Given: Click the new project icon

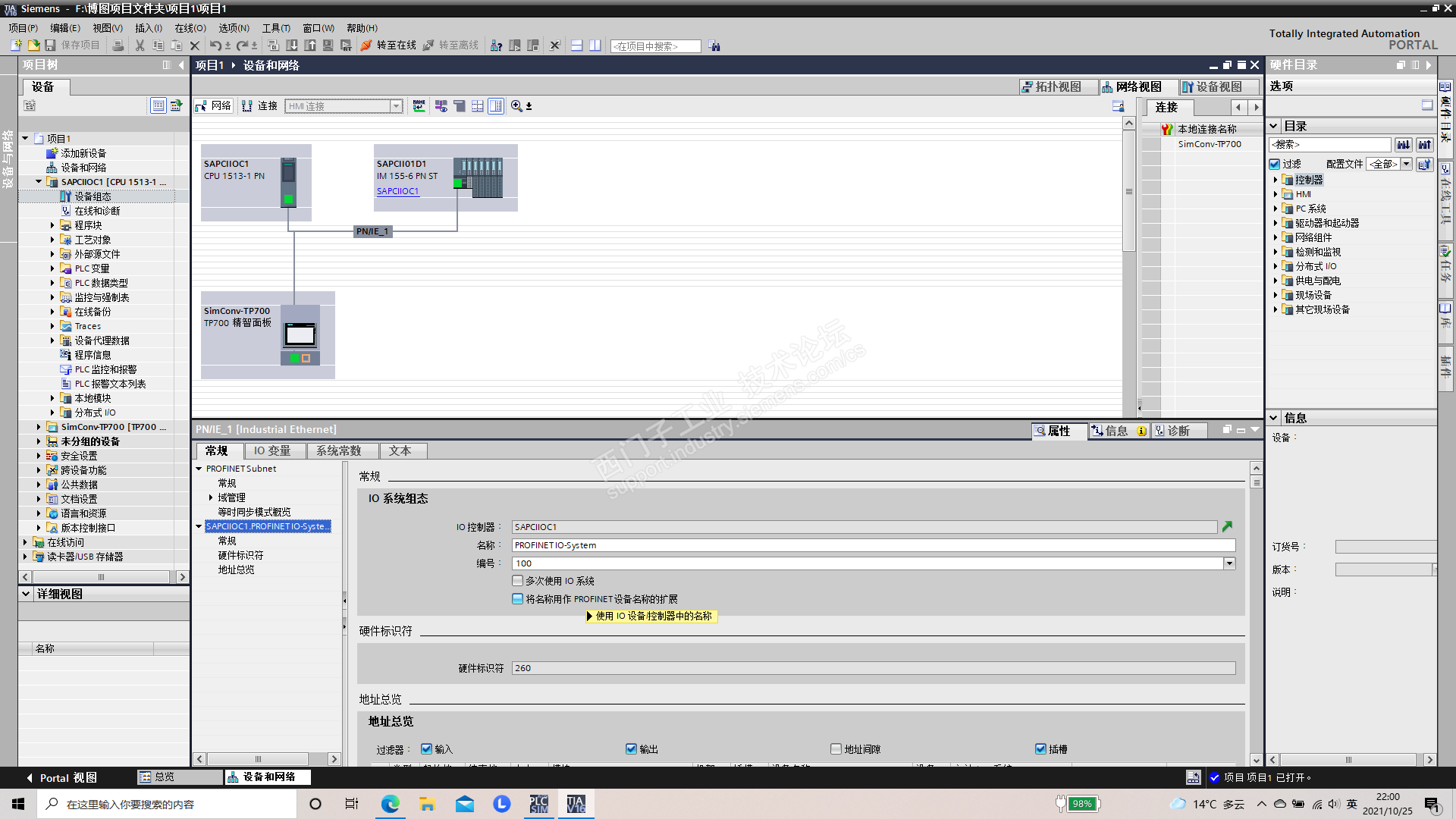Looking at the screenshot, I should coord(16,45).
